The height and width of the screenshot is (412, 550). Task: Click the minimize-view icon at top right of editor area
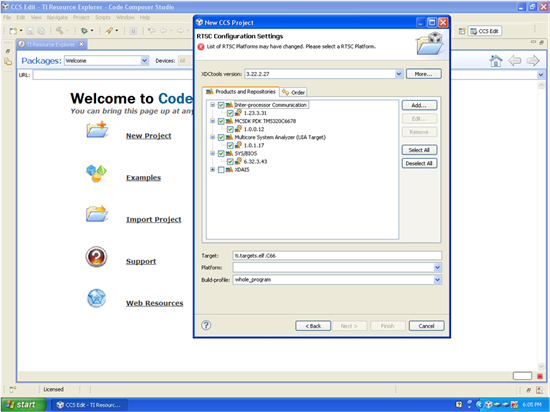pyautogui.click(x=533, y=42)
